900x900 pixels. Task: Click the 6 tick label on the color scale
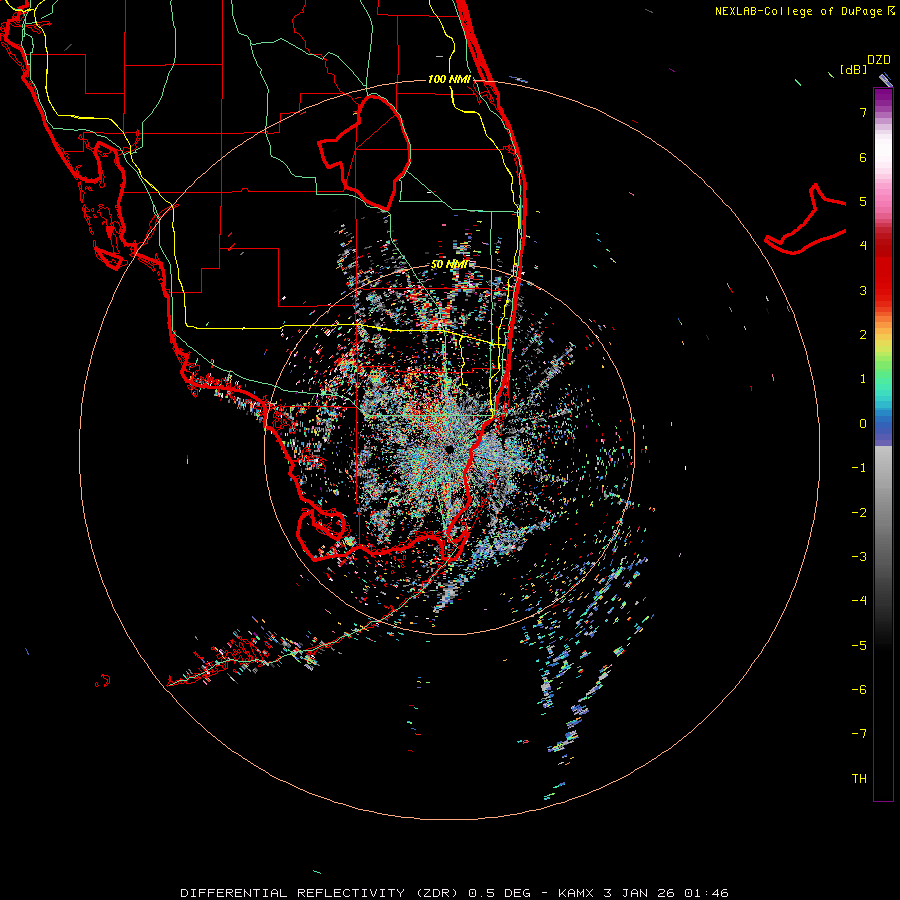(x=863, y=157)
